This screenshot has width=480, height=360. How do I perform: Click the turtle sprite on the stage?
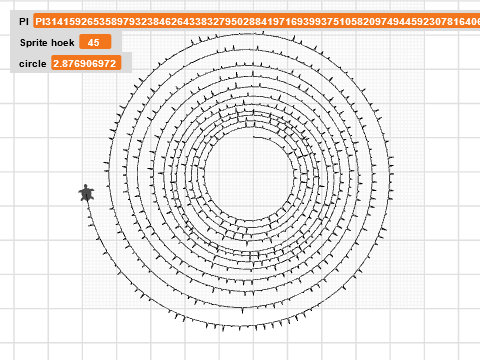(86, 193)
